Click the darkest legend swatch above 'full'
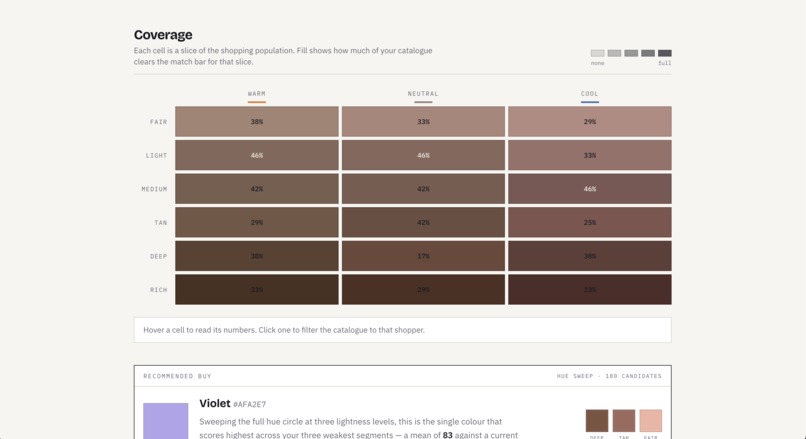The height and width of the screenshot is (439, 806). tap(665, 53)
